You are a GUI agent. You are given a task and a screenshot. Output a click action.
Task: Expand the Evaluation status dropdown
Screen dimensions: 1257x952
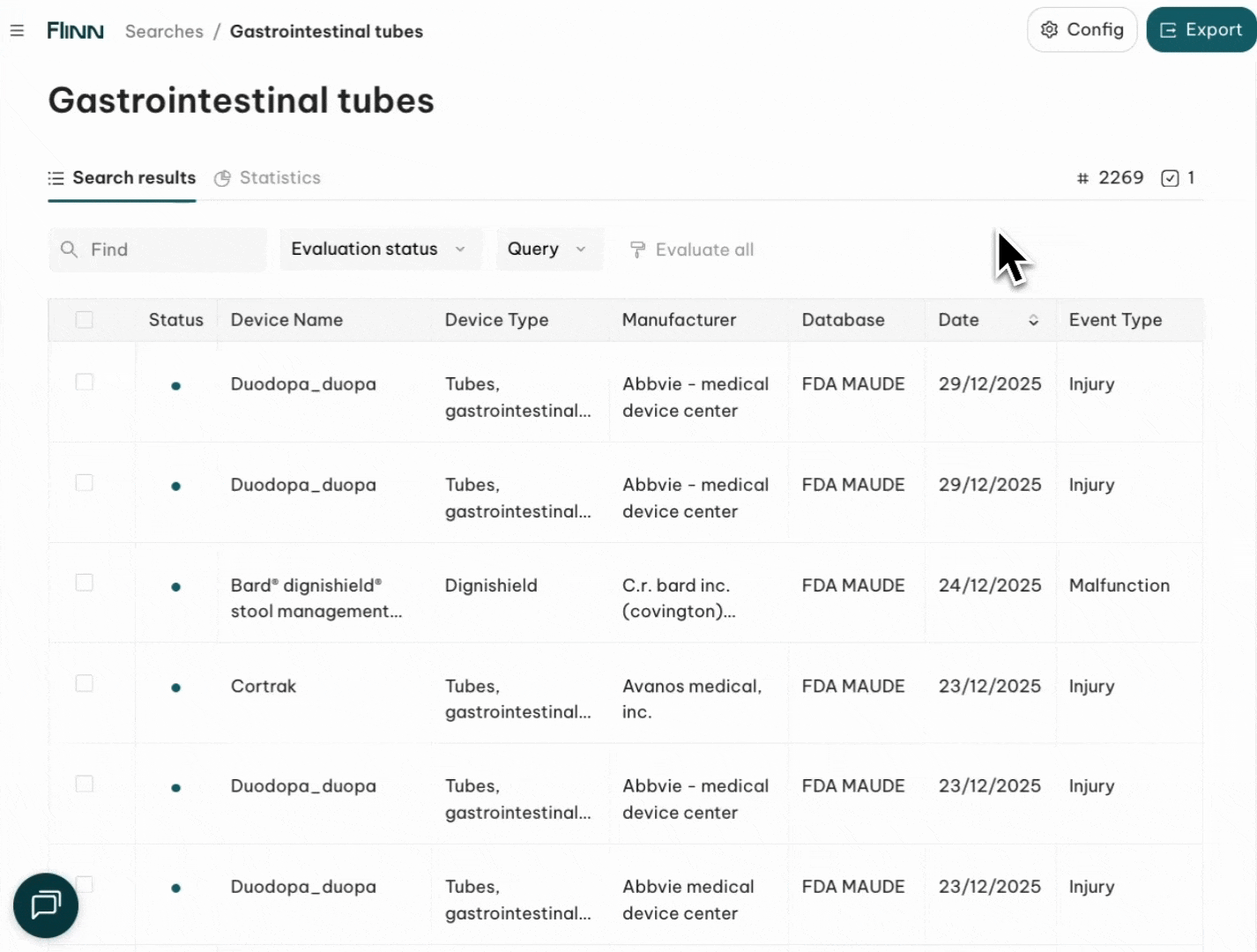coord(379,249)
